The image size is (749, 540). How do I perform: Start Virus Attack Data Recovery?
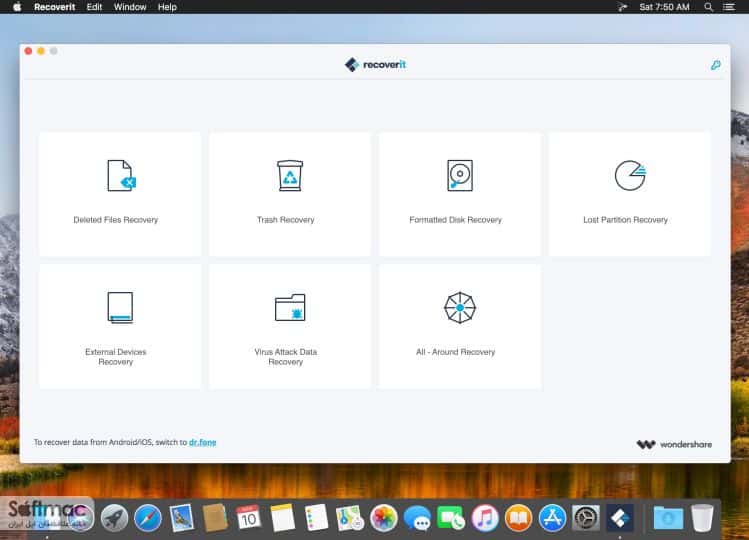[x=290, y=326]
